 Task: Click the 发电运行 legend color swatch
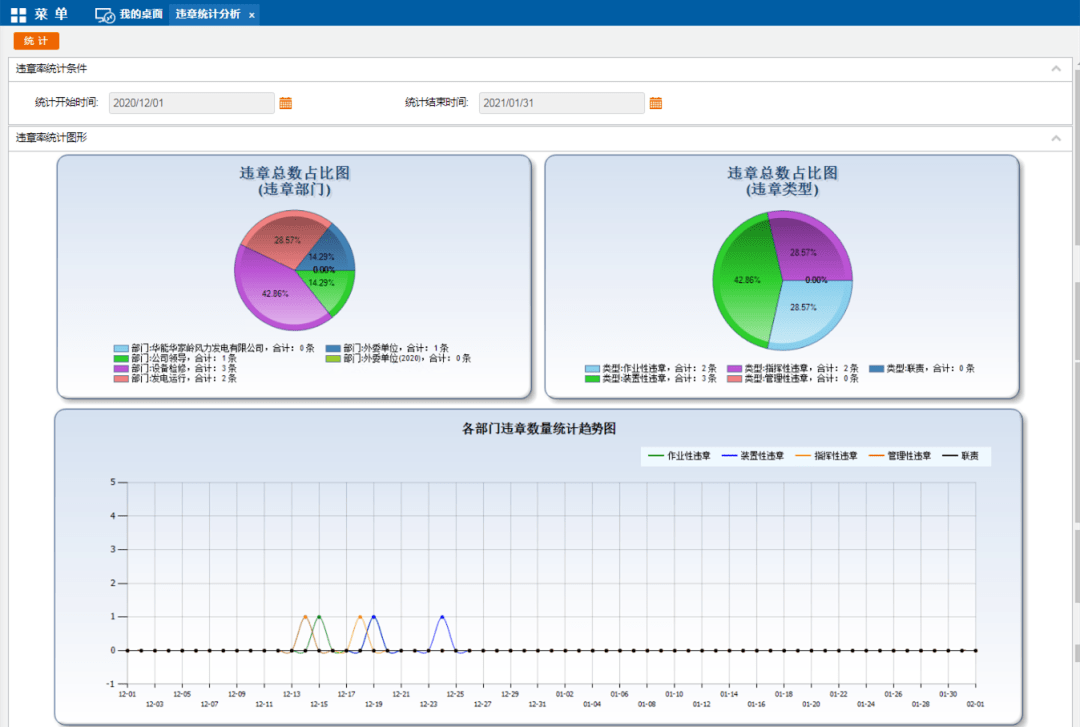point(121,378)
